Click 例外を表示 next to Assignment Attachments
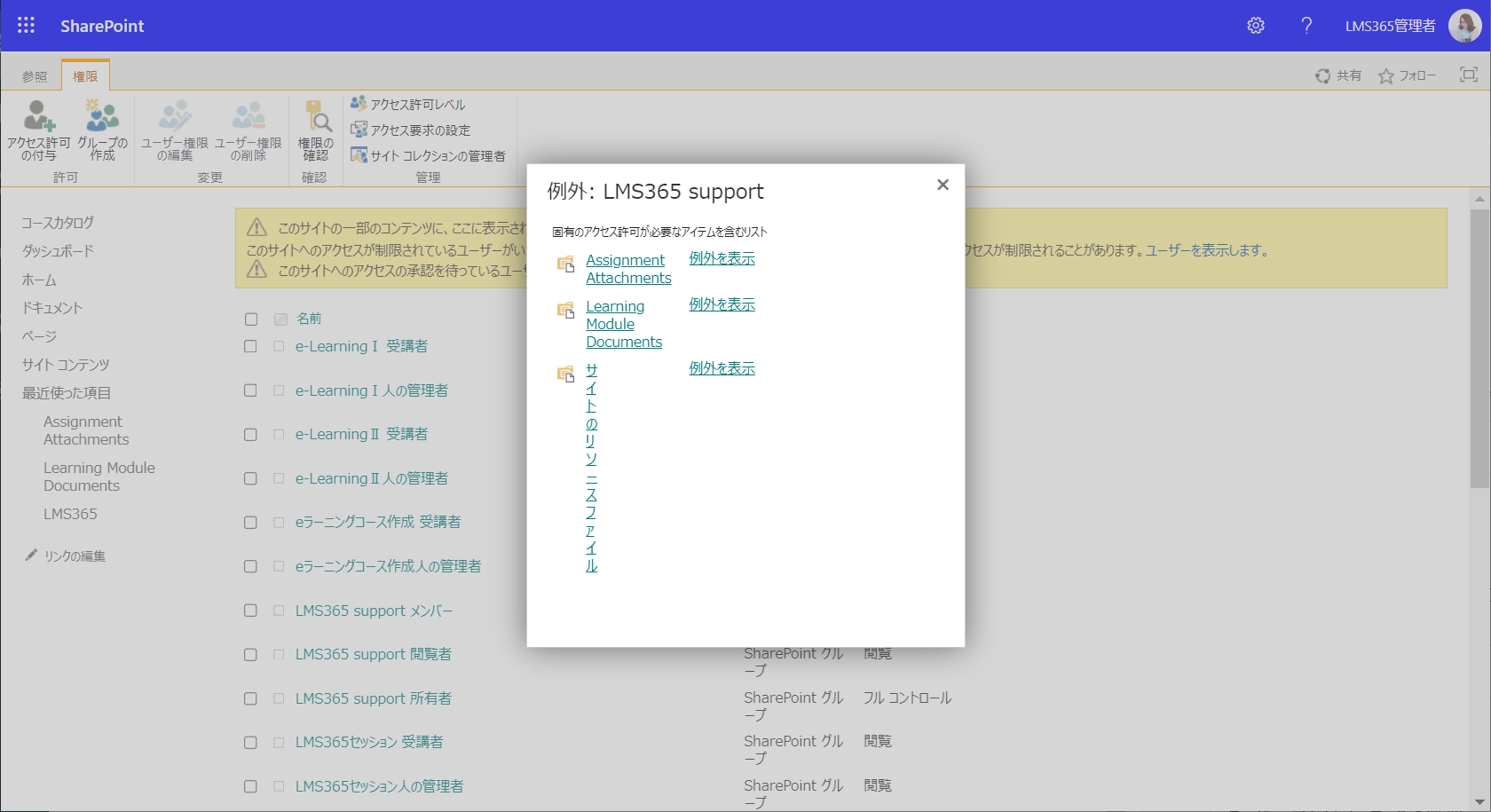Screen dimensions: 1491x812 (x=722, y=258)
